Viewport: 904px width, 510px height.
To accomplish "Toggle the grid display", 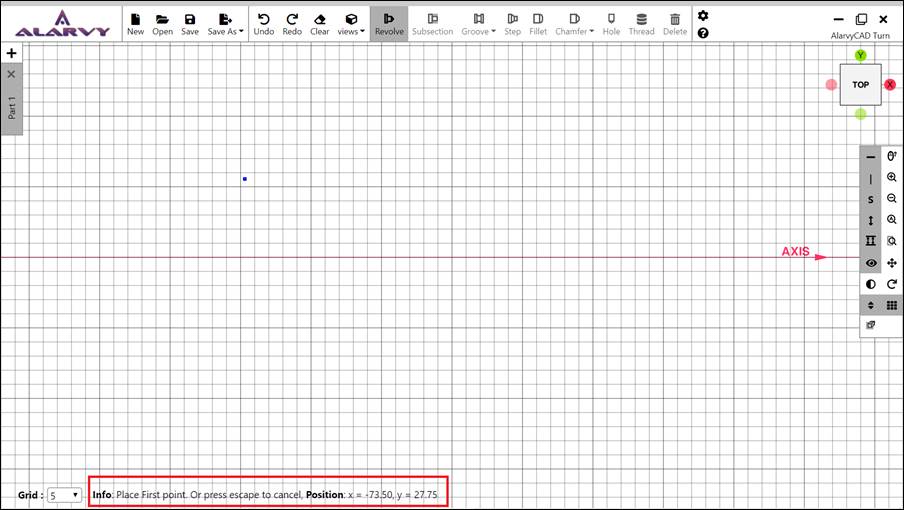I will (x=892, y=305).
